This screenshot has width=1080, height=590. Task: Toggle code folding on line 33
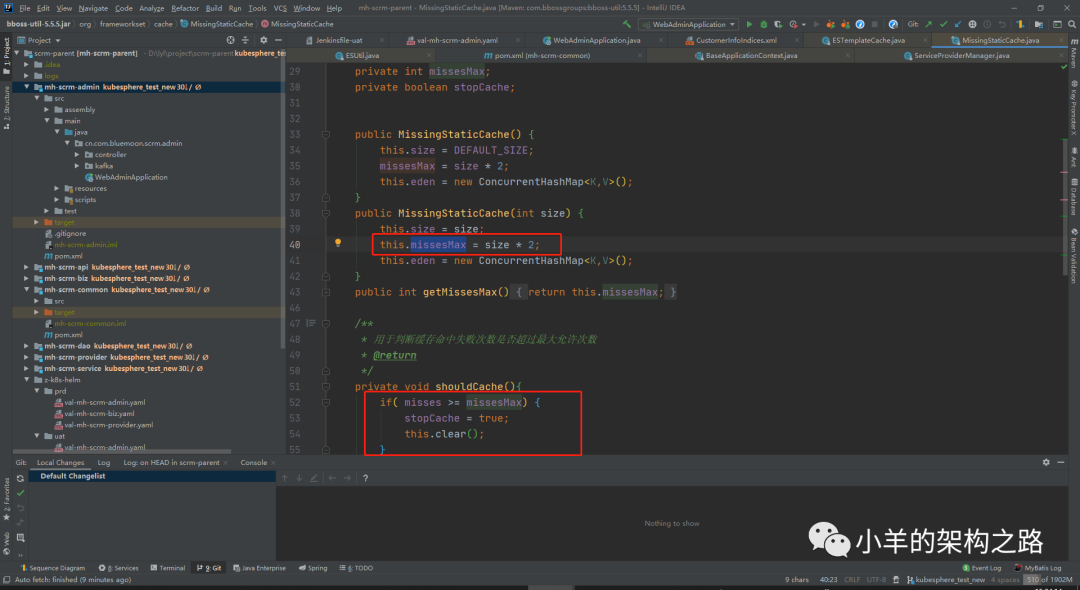point(326,134)
